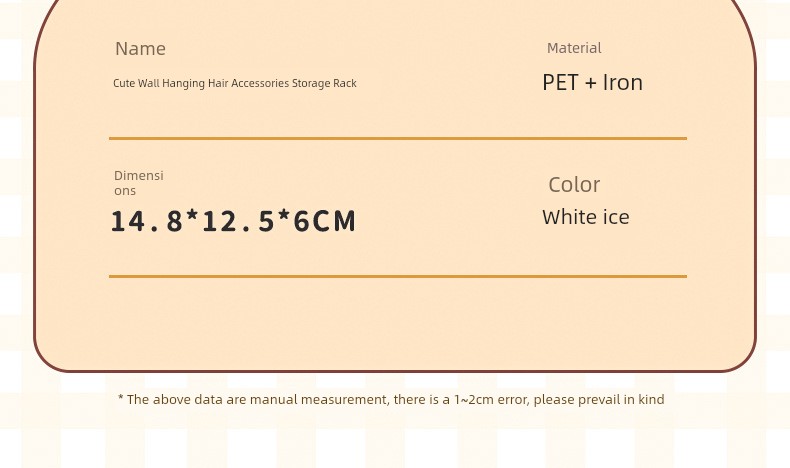Click the upper orange divider line
Screen dimensions: 790x468
point(398,138)
